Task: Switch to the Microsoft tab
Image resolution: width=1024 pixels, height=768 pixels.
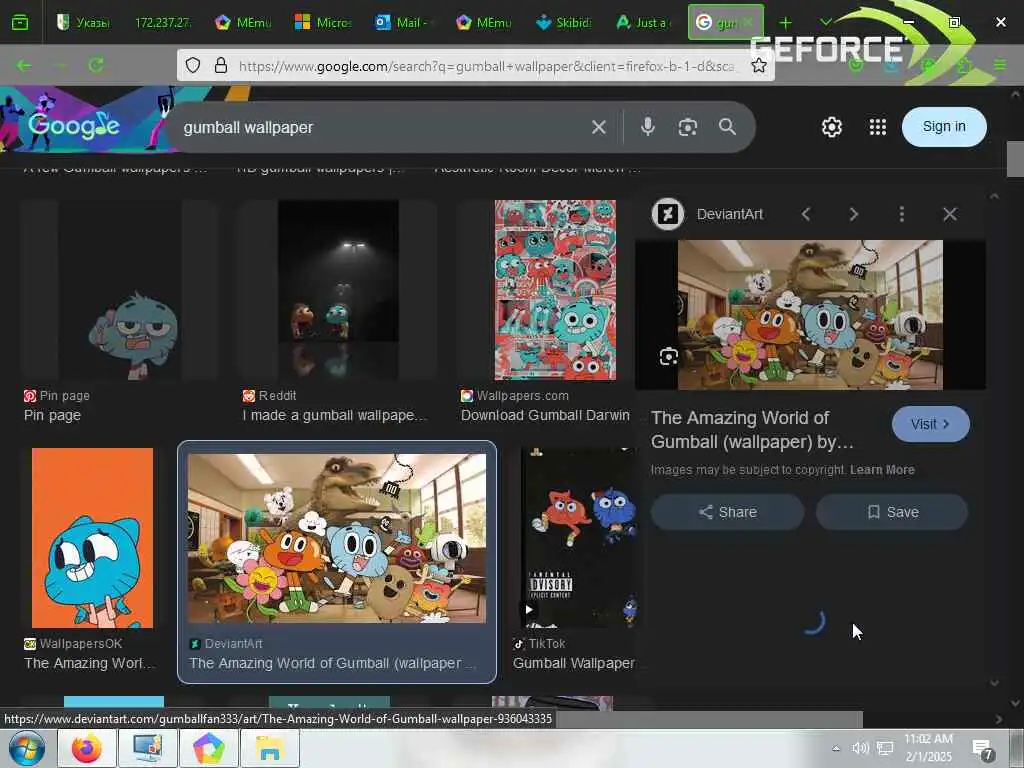Action: (323, 23)
